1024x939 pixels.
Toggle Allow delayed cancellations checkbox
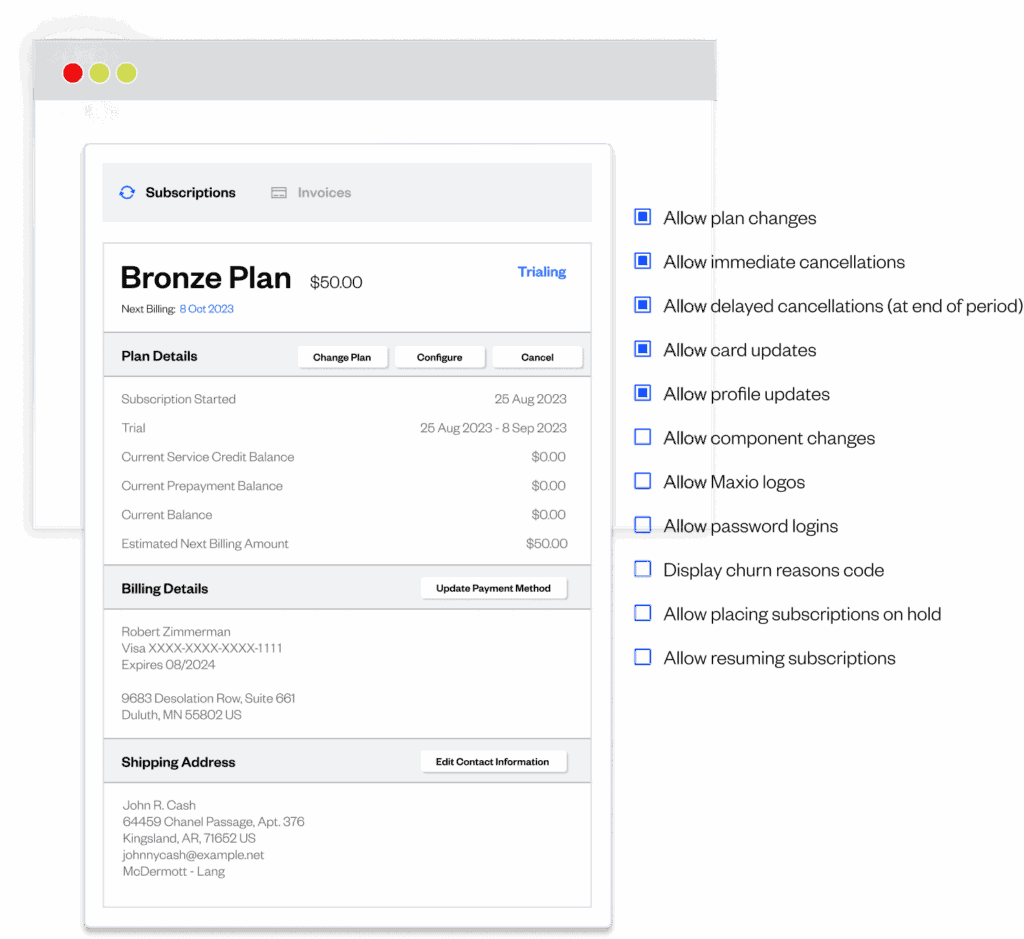643,305
